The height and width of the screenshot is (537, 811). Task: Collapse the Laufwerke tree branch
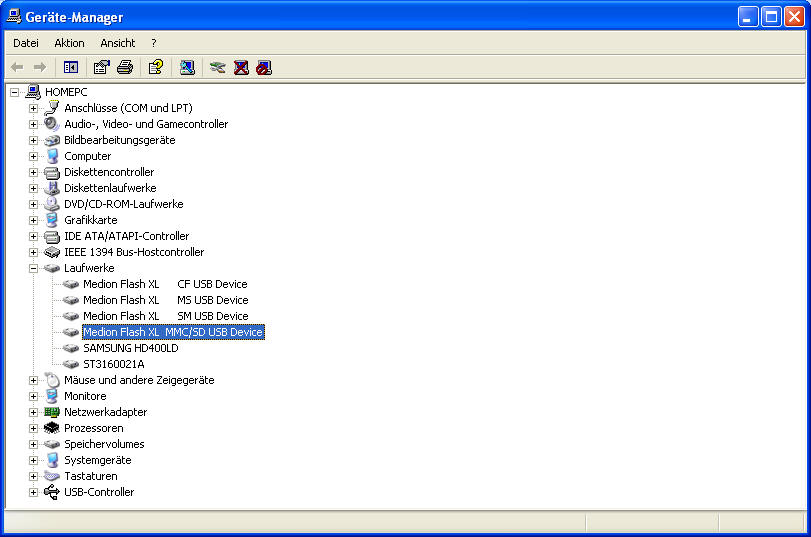(x=34, y=268)
